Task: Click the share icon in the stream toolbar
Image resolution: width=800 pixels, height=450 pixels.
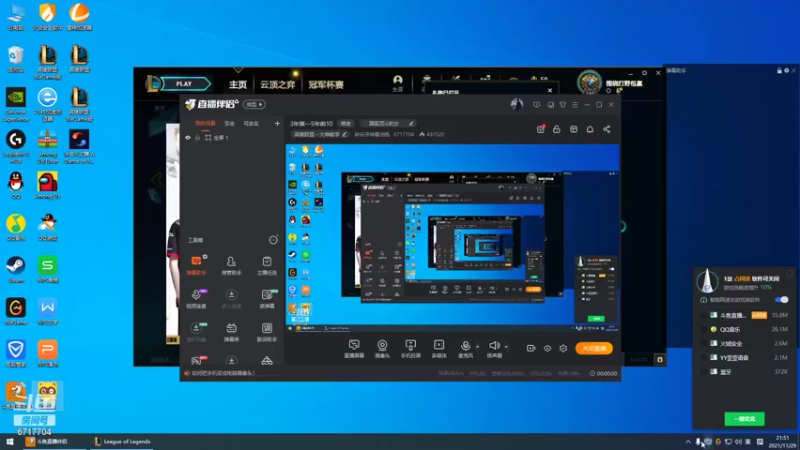Action: pos(607,130)
